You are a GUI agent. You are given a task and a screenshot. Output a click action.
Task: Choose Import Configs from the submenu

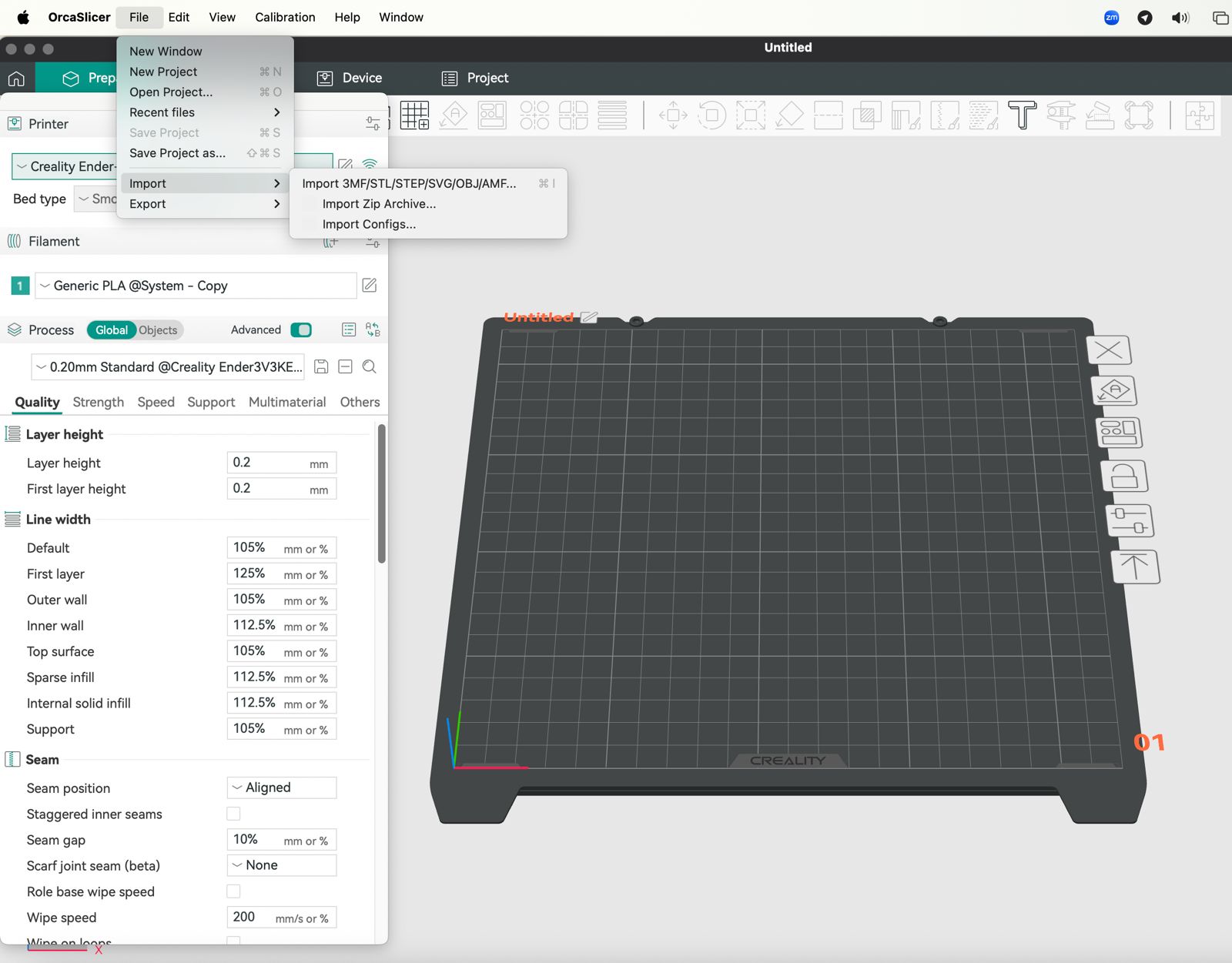[x=369, y=224]
